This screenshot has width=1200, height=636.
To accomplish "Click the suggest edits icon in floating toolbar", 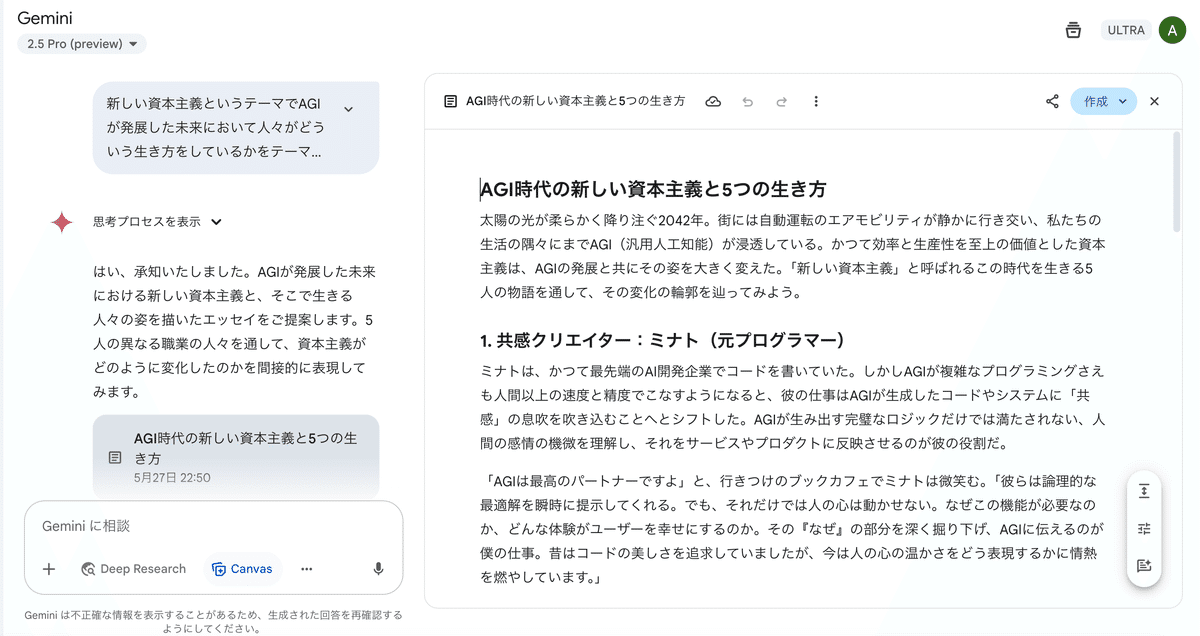I will 1144,566.
